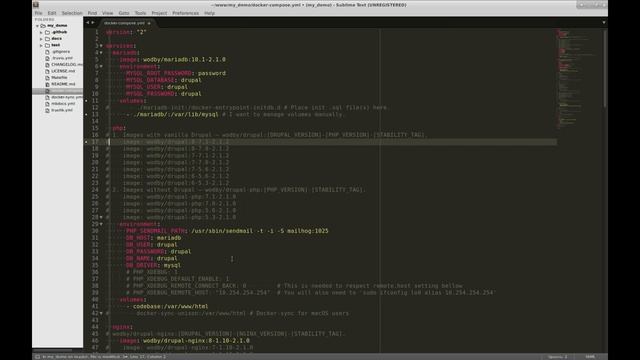Click the FOLDERS sidebar header
Screen dimensions: 640x360
[x=44, y=19]
